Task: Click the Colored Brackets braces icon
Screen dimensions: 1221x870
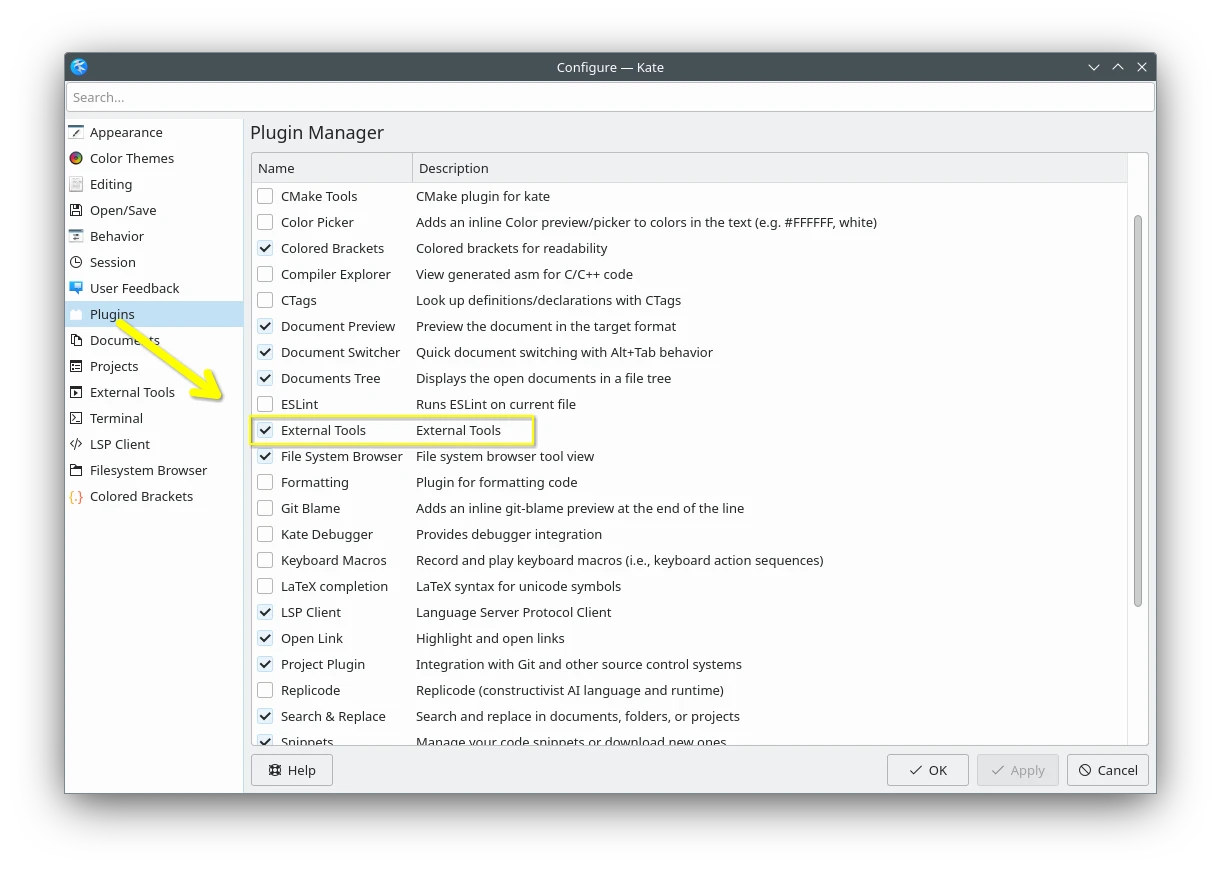Action: 76,496
